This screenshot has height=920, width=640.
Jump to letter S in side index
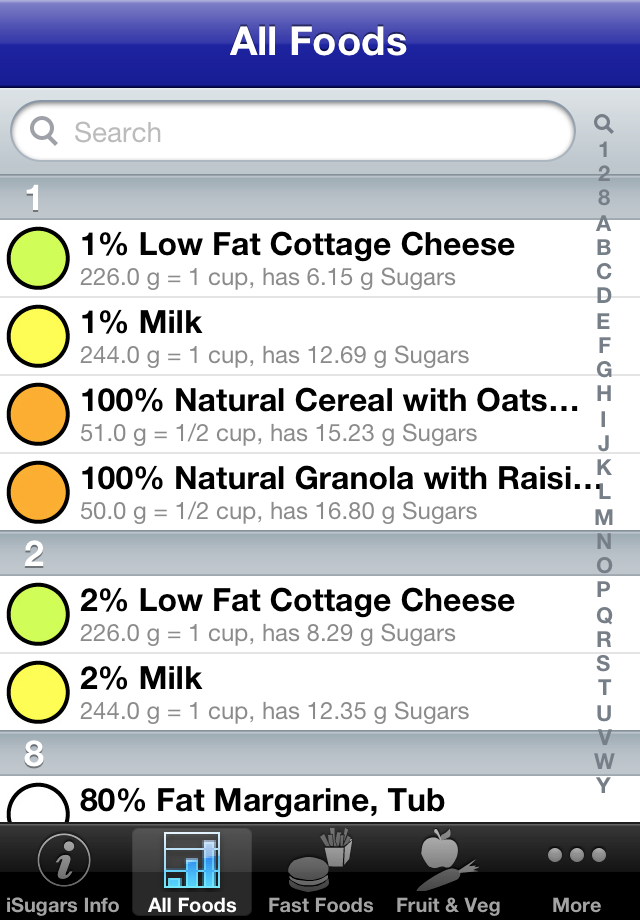click(x=603, y=663)
